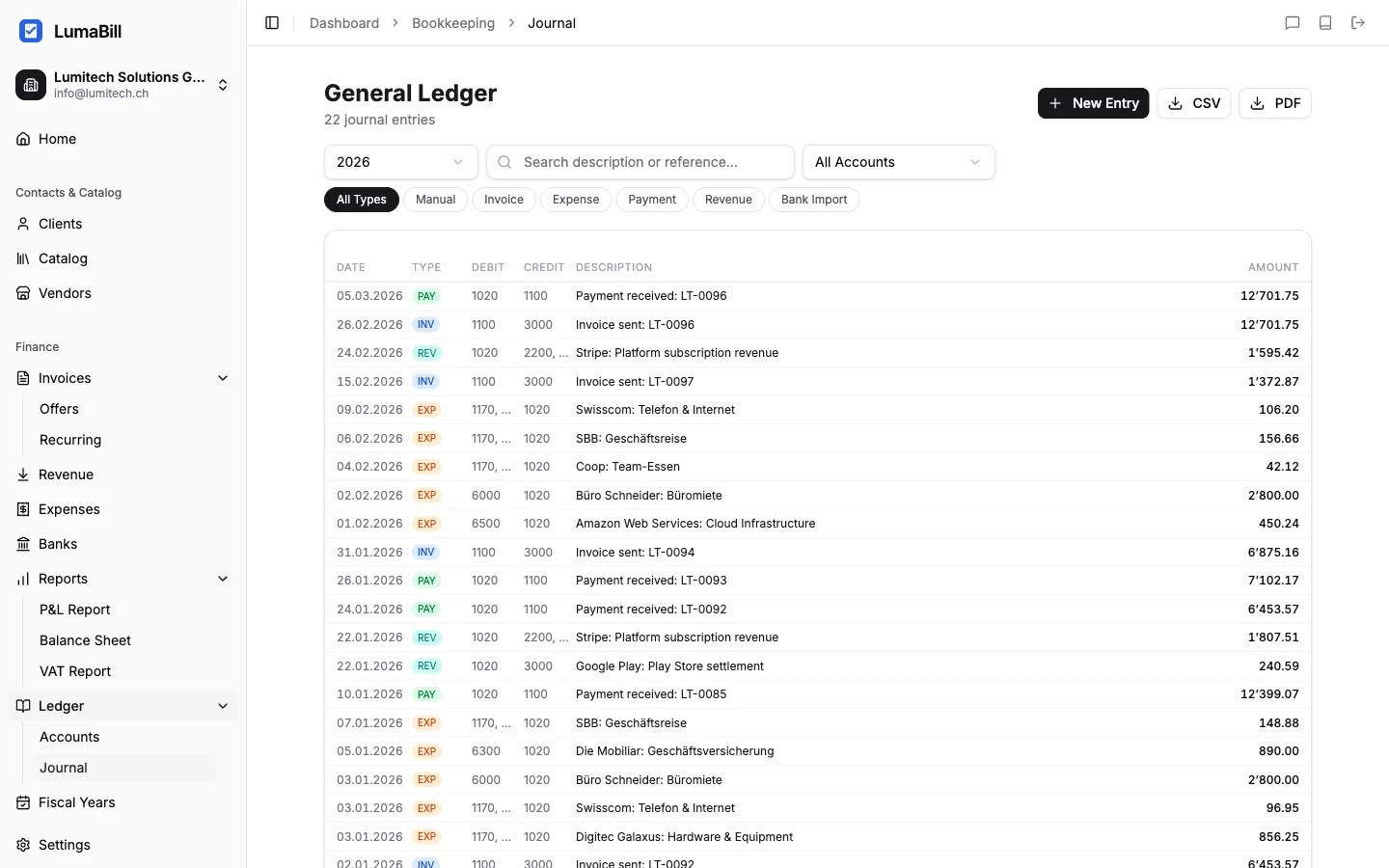Click the Vendors storefront icon
The width and height of the screenshot is (1389, 868).
coord(22,293)
